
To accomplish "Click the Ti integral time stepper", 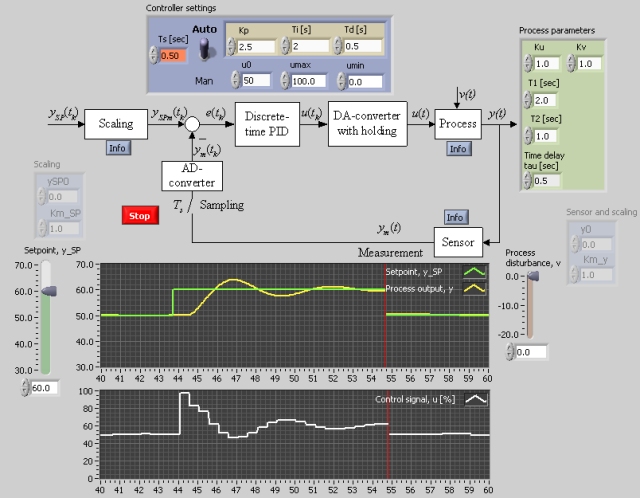I will pos(285,46).
